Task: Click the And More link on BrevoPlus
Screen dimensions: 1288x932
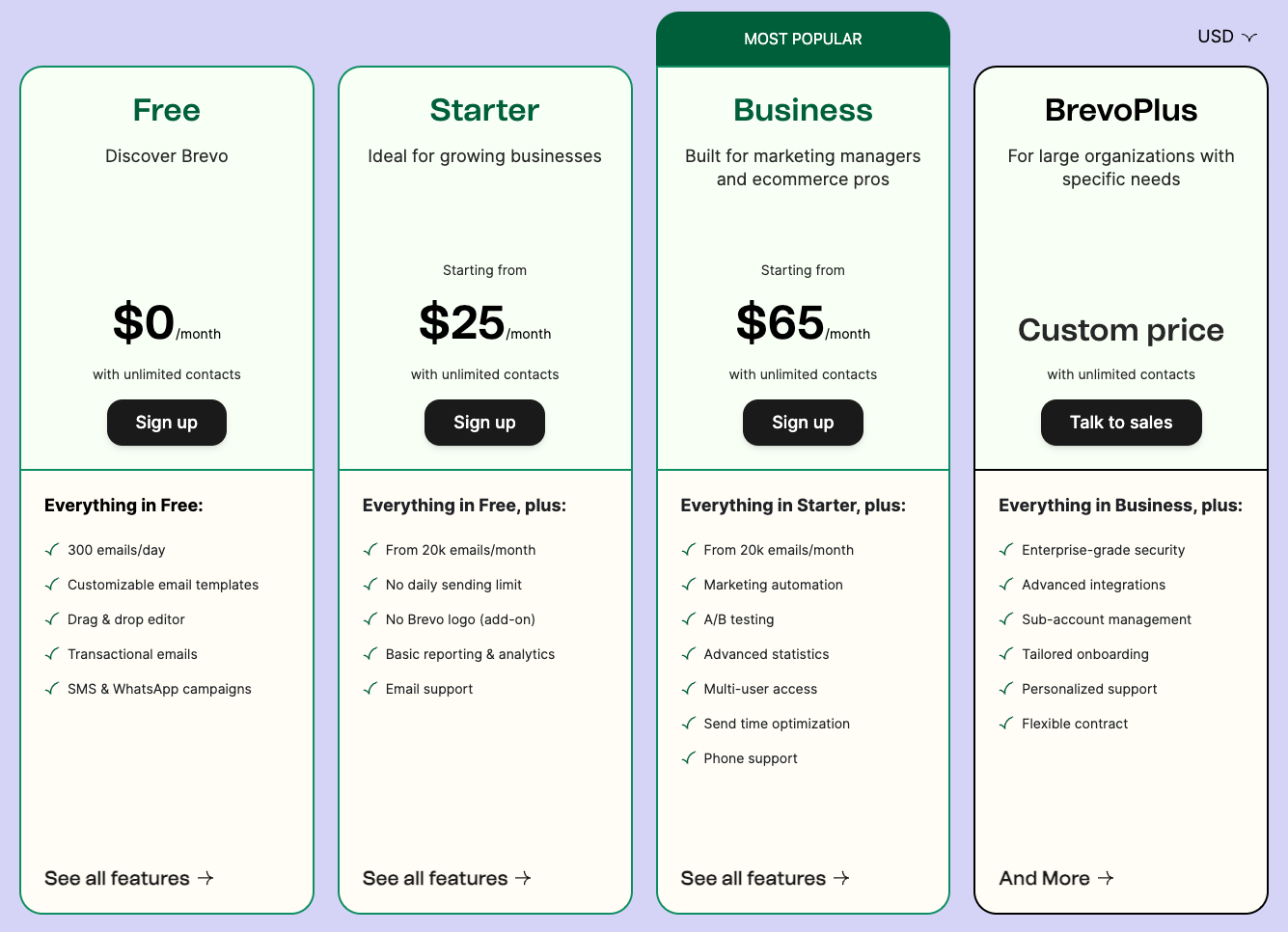Action: (1045, 878)
